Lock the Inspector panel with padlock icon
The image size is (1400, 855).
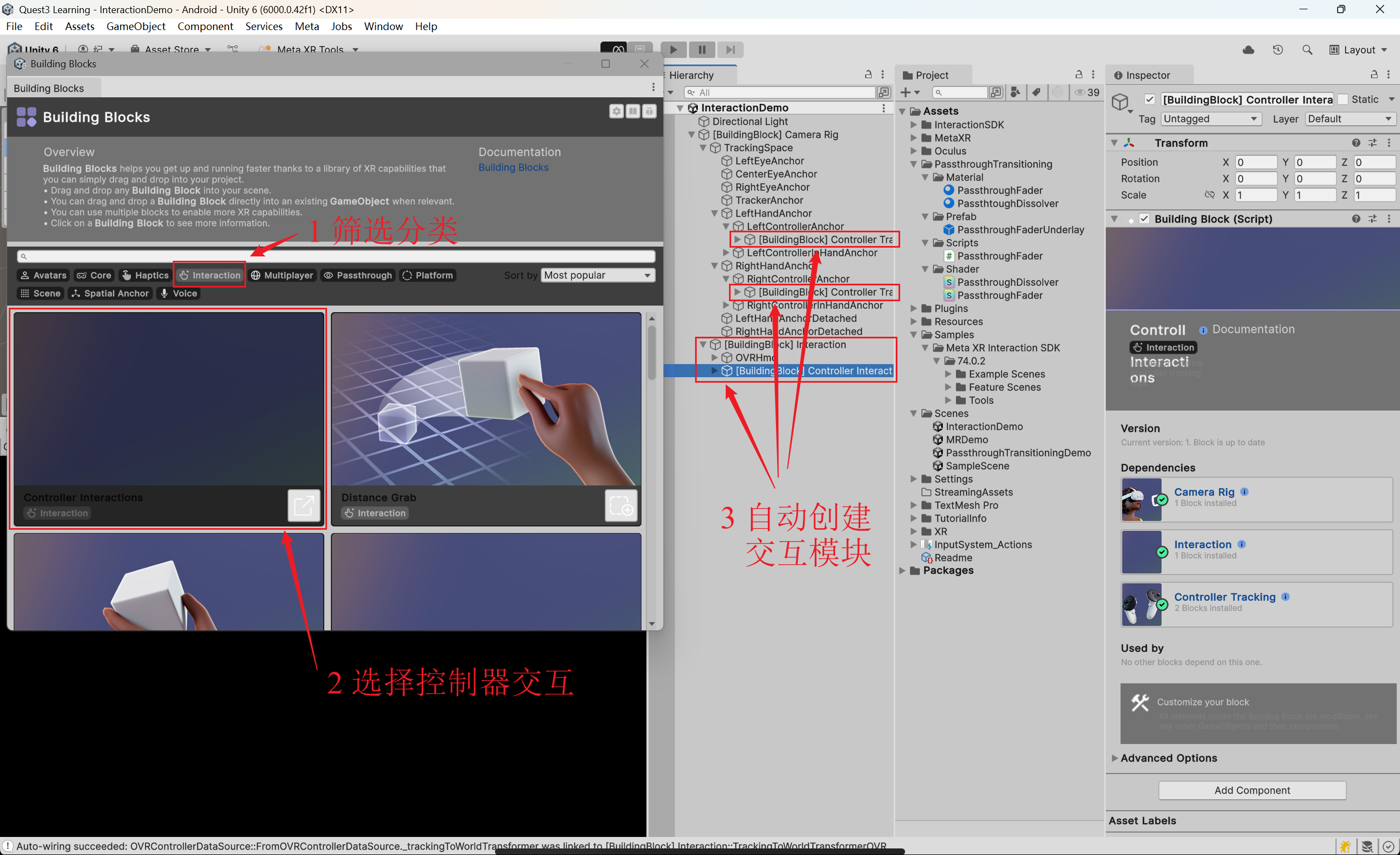(1374, 74)
